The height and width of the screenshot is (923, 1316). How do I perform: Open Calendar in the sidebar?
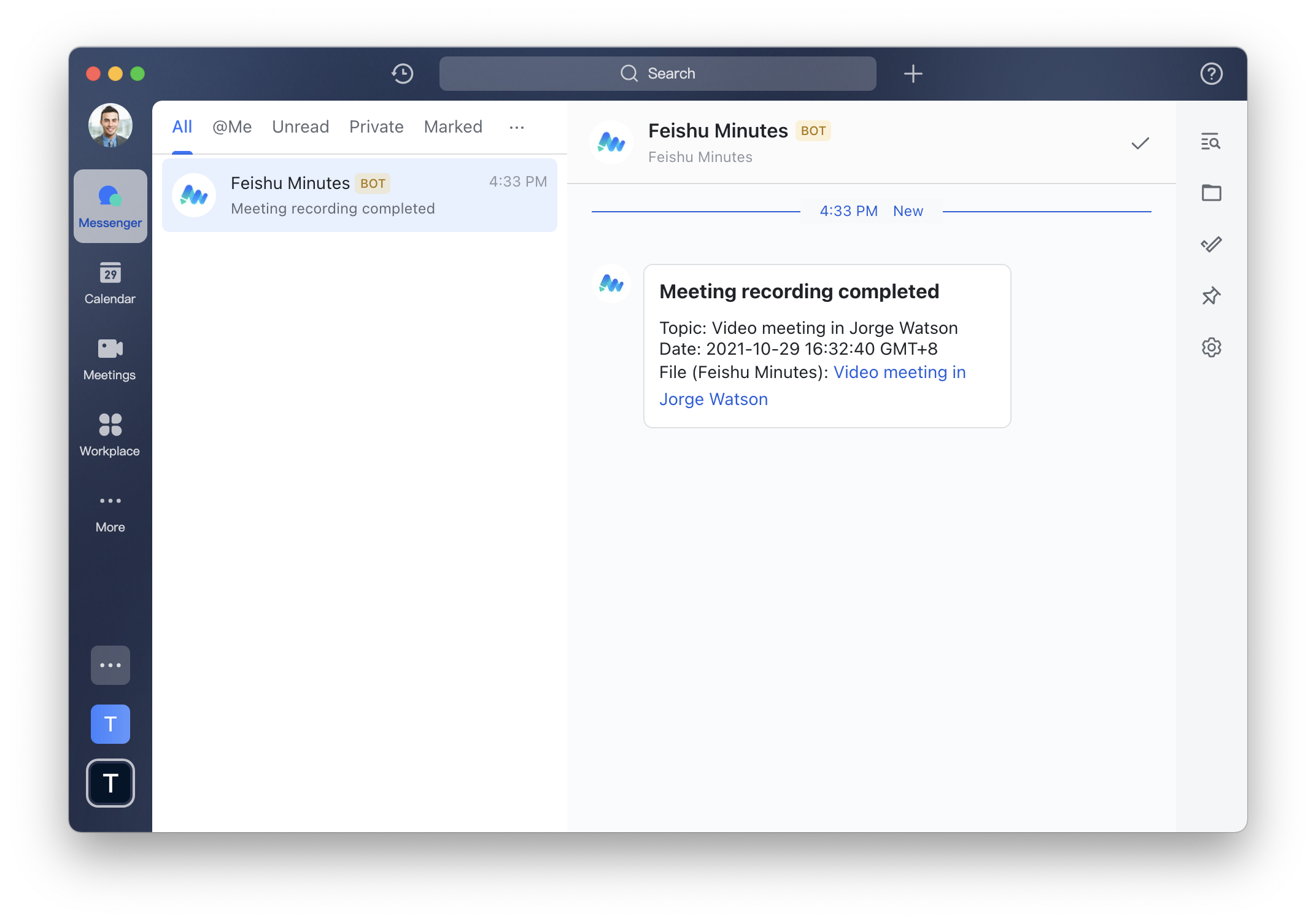(110, 284)
